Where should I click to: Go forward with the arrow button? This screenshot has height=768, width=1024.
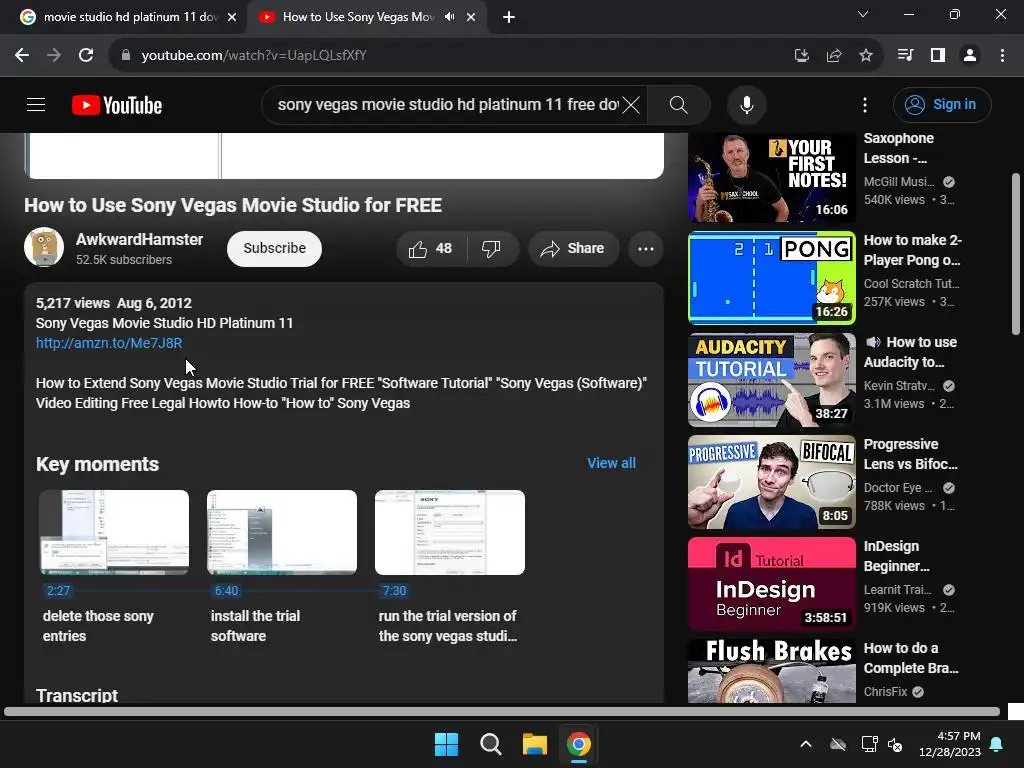point(54,56)
